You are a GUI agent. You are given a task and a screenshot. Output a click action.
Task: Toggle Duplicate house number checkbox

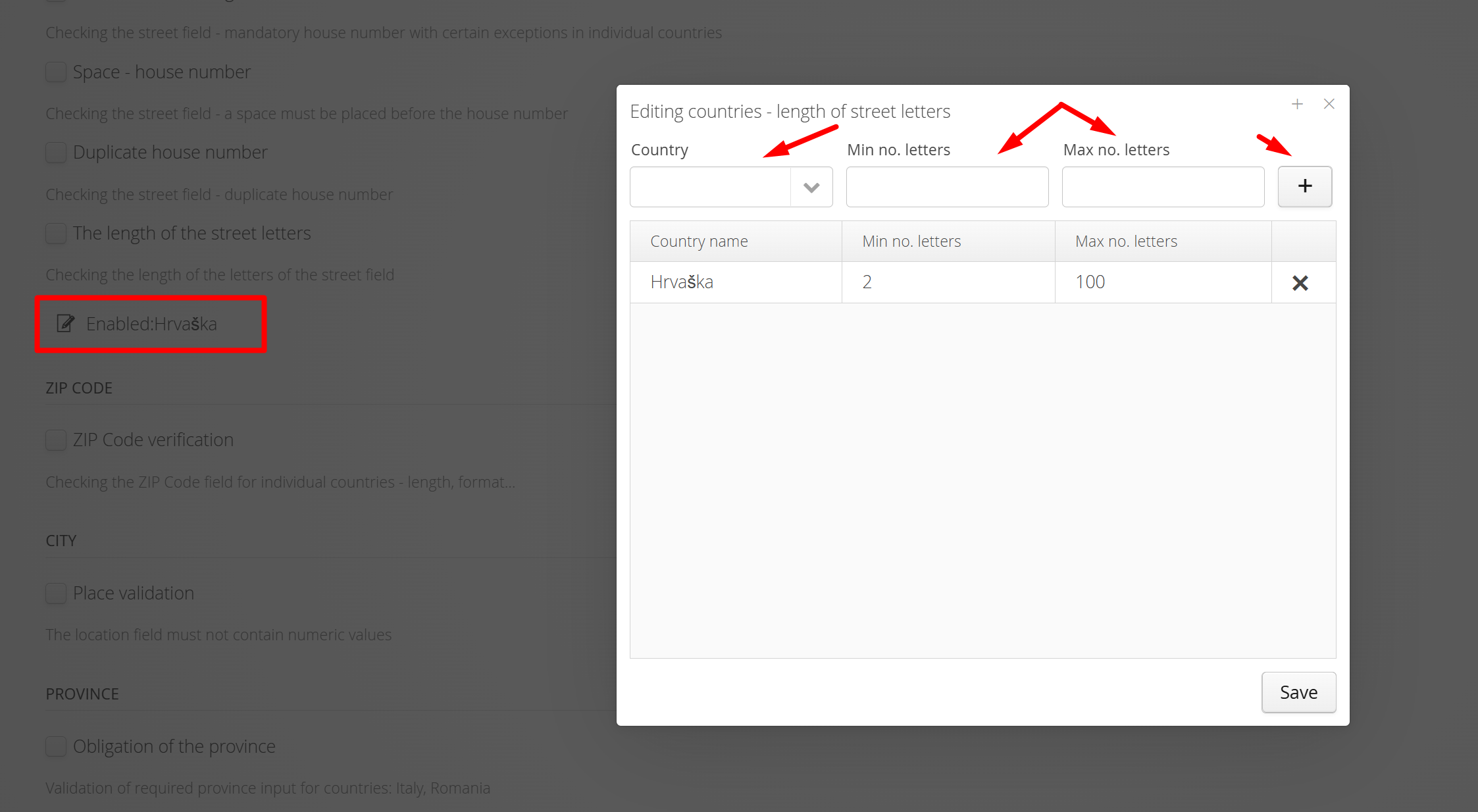(x=56, y=153)
